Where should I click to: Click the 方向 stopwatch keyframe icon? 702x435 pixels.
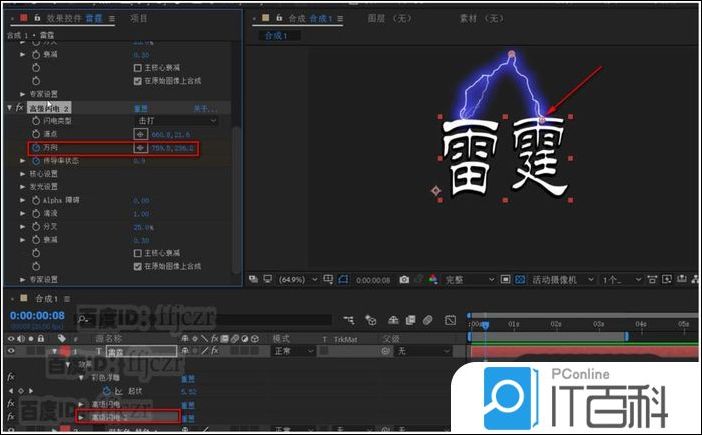click(36, 148)
